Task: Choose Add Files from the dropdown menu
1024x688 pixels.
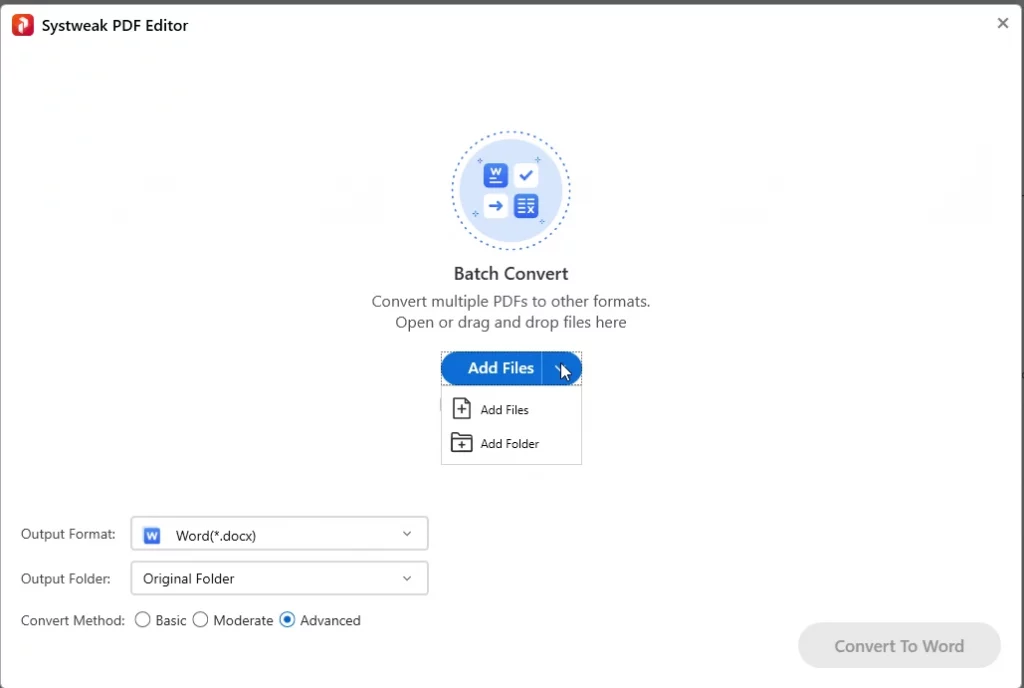Action: pos(511,409)
